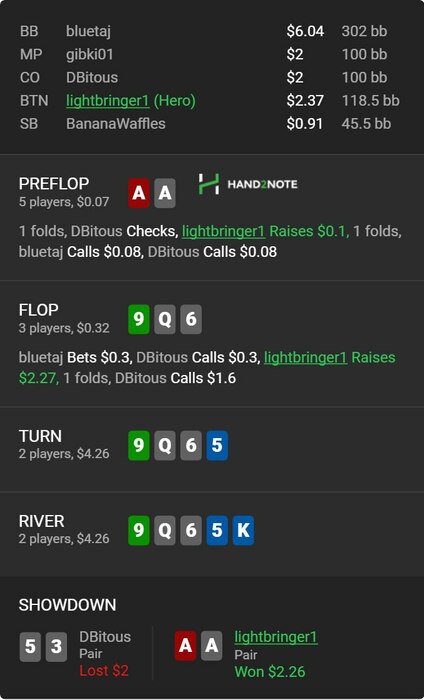Click DBitous's 5 card at showdown
Image resolution: width=424 pixels, height=700 pixels.
point(30,646)
